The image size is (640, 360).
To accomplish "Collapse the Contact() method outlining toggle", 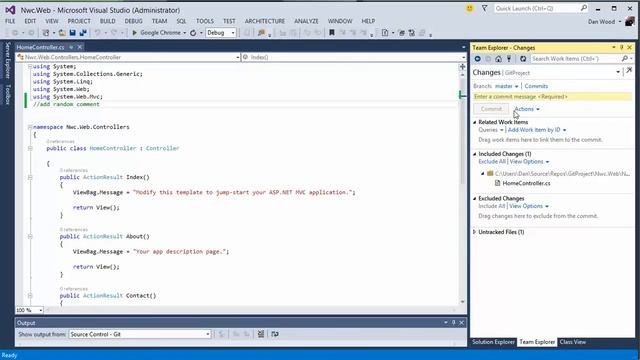I will point(30,296).
